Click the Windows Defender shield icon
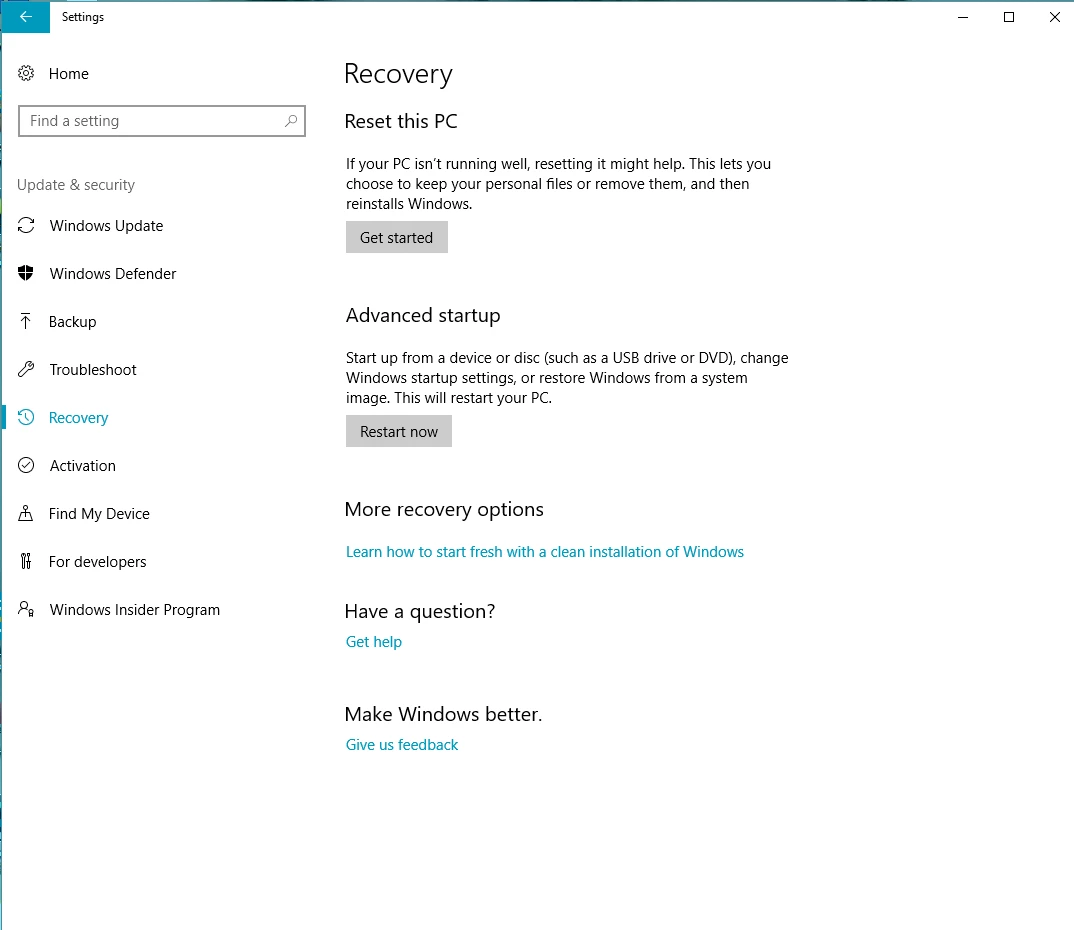Image resolution: width=1074 pixels, height=930 pixels. pos(26,273)
